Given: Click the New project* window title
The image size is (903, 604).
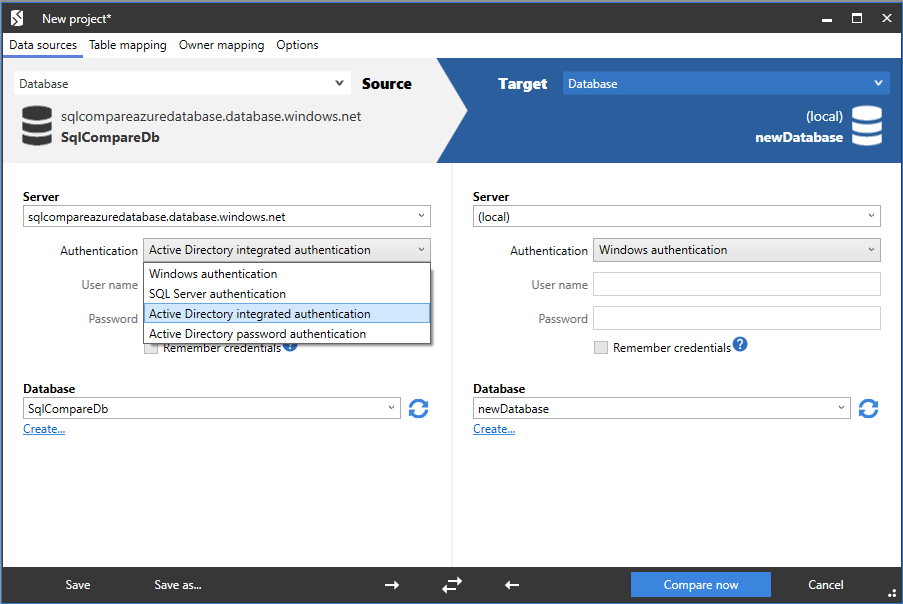Looking at the screenshot, I should click(77, 19).
